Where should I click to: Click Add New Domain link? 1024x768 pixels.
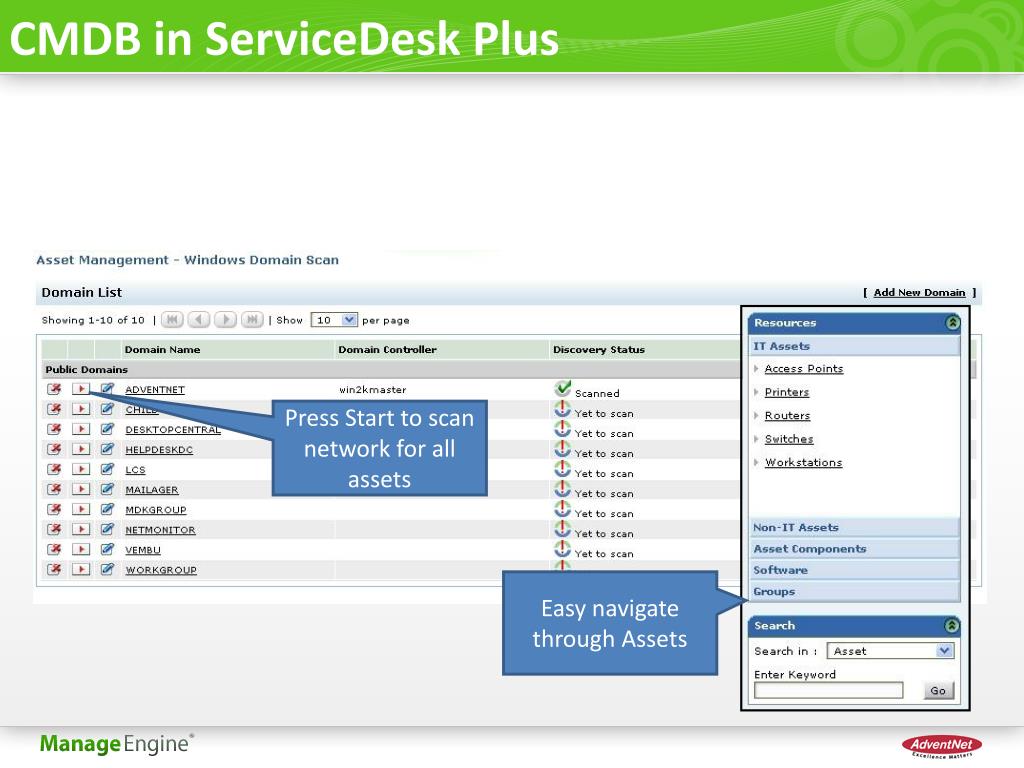(919, 293)
